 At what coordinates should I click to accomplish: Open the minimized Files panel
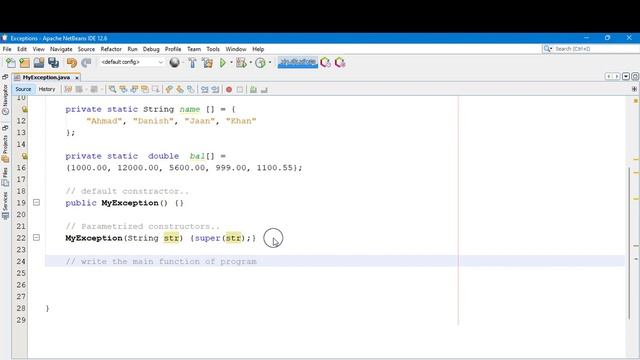(5, 176)
